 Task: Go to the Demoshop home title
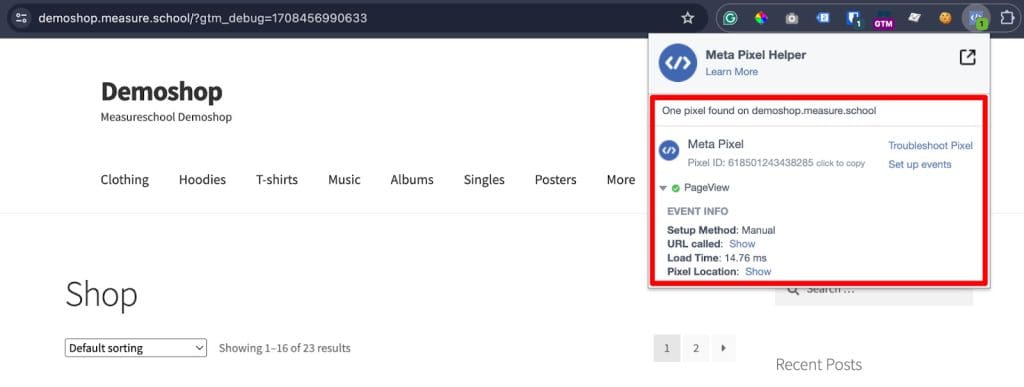(161, 91)
